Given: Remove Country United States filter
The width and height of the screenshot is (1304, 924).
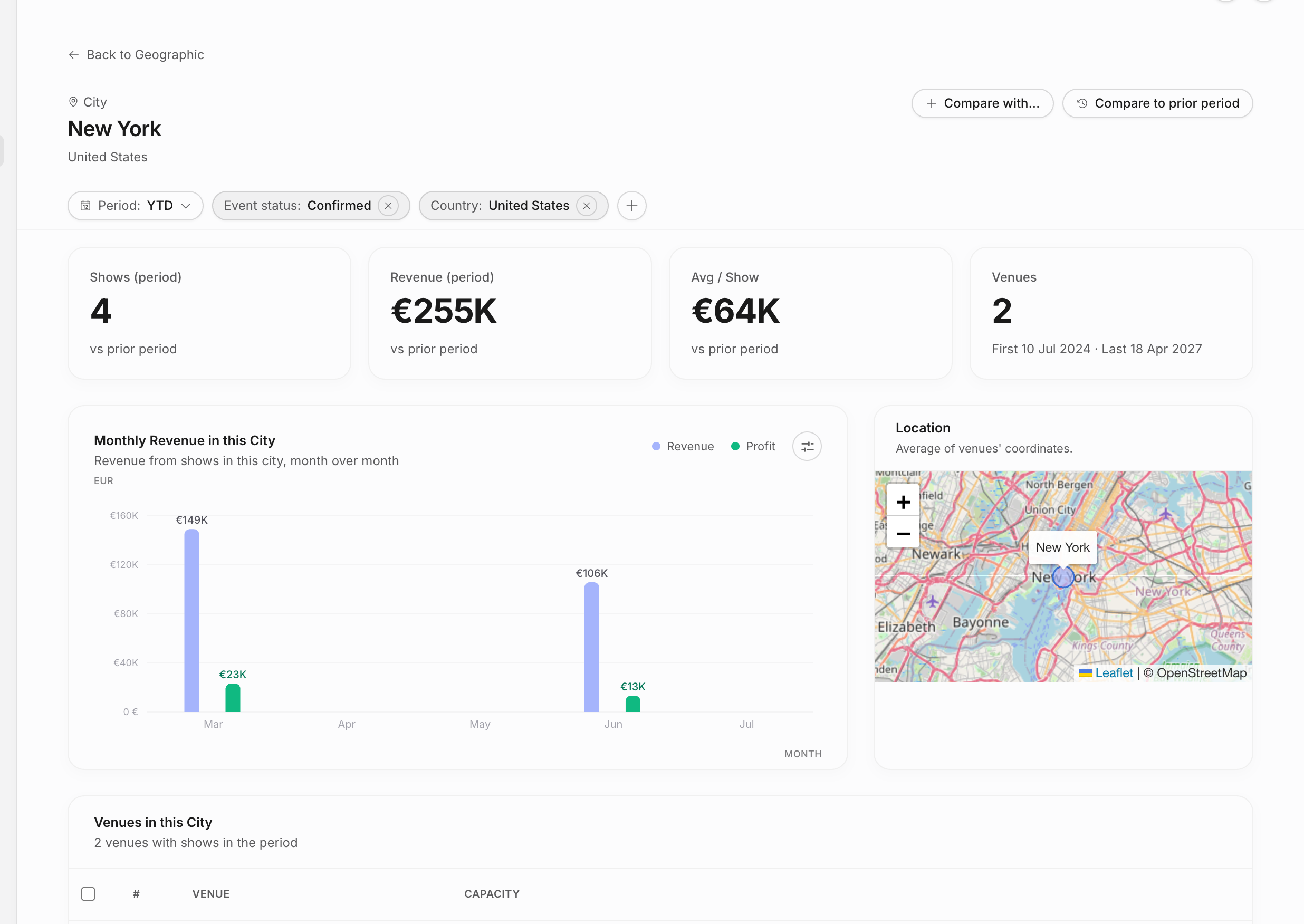Looking at the screenshot, I should point(586,205).
